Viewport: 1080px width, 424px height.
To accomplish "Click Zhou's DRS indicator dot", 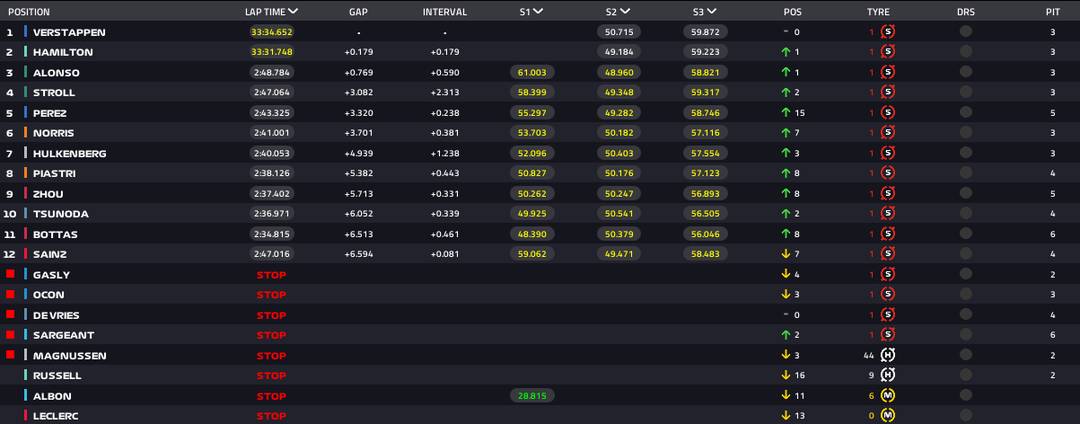I will tap(966, 193).
